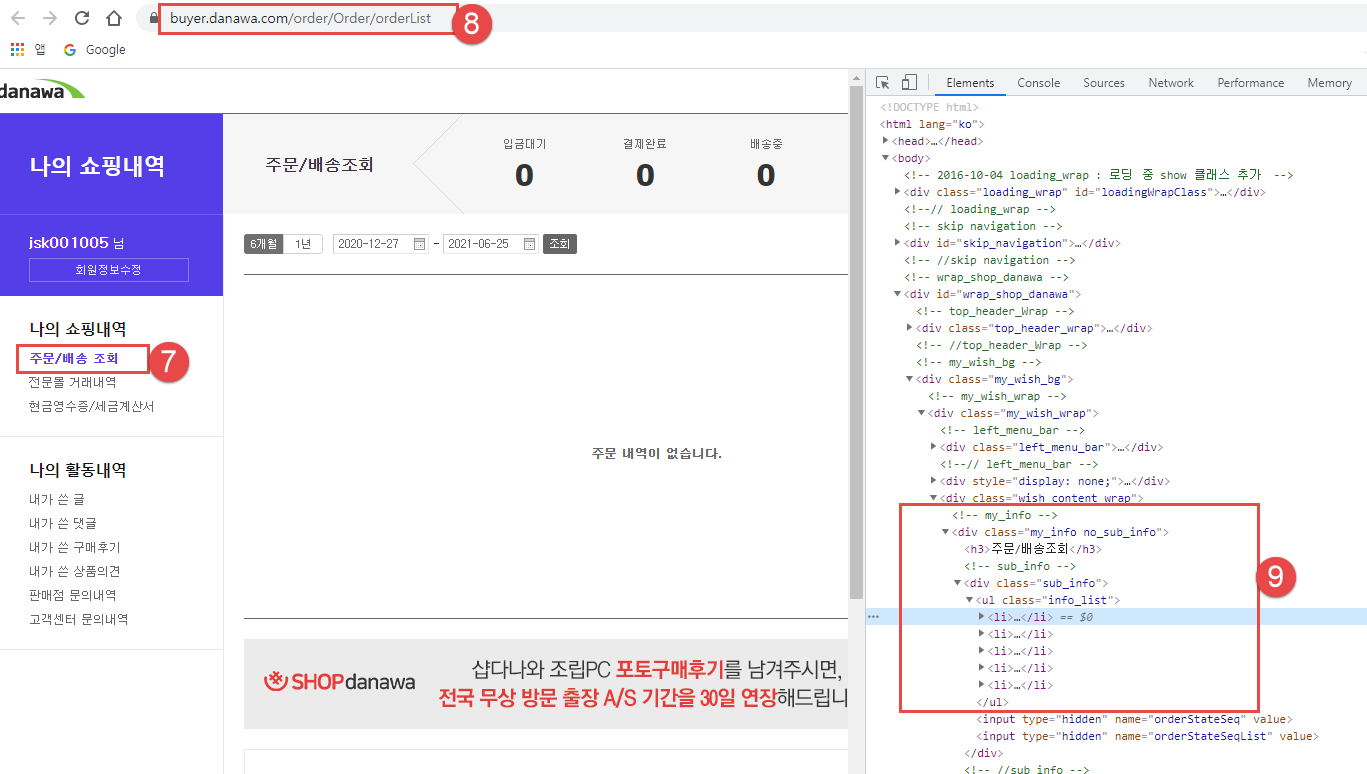Select the DOCTYPE html line
Viewport: 1367px width, 774px height.
pos(930,107)
